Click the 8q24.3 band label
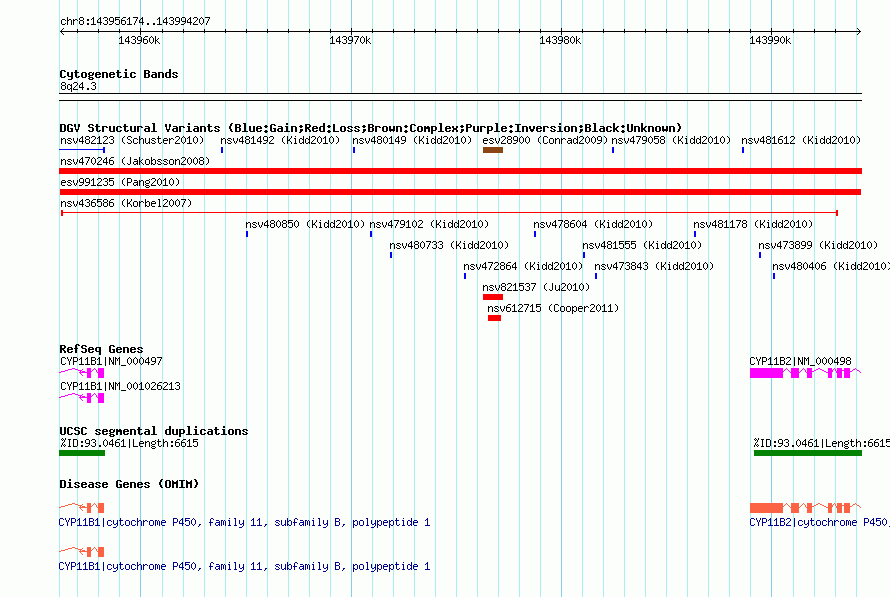 (78, 86)
